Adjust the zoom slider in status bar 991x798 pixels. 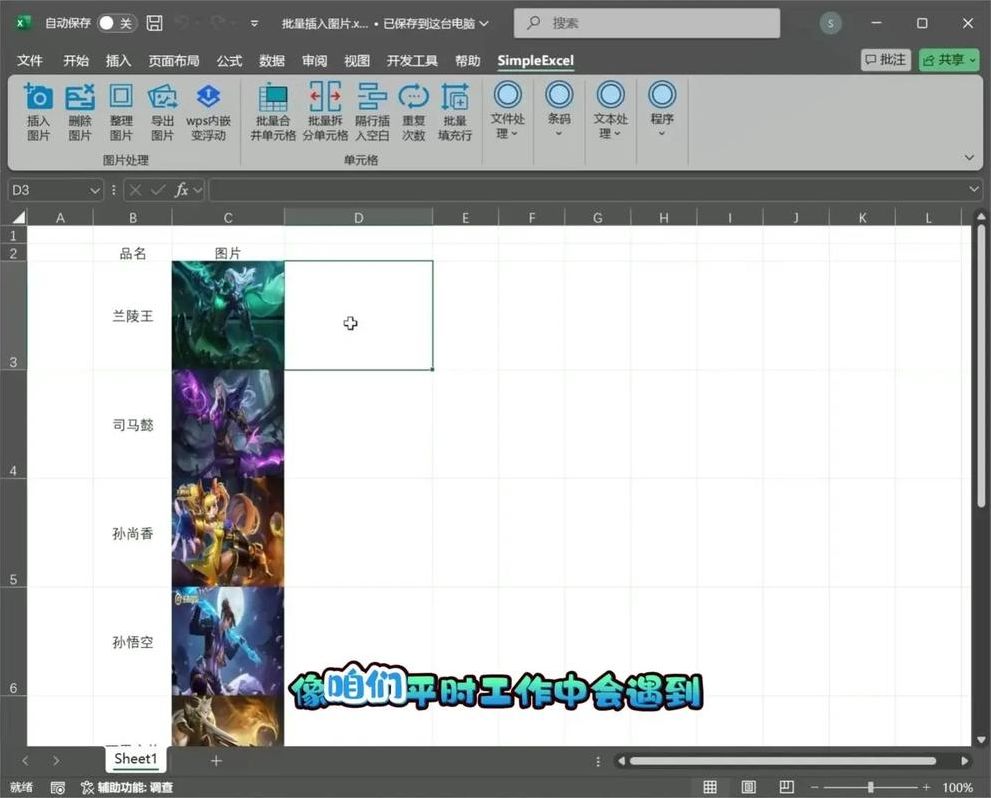(870, 788)
